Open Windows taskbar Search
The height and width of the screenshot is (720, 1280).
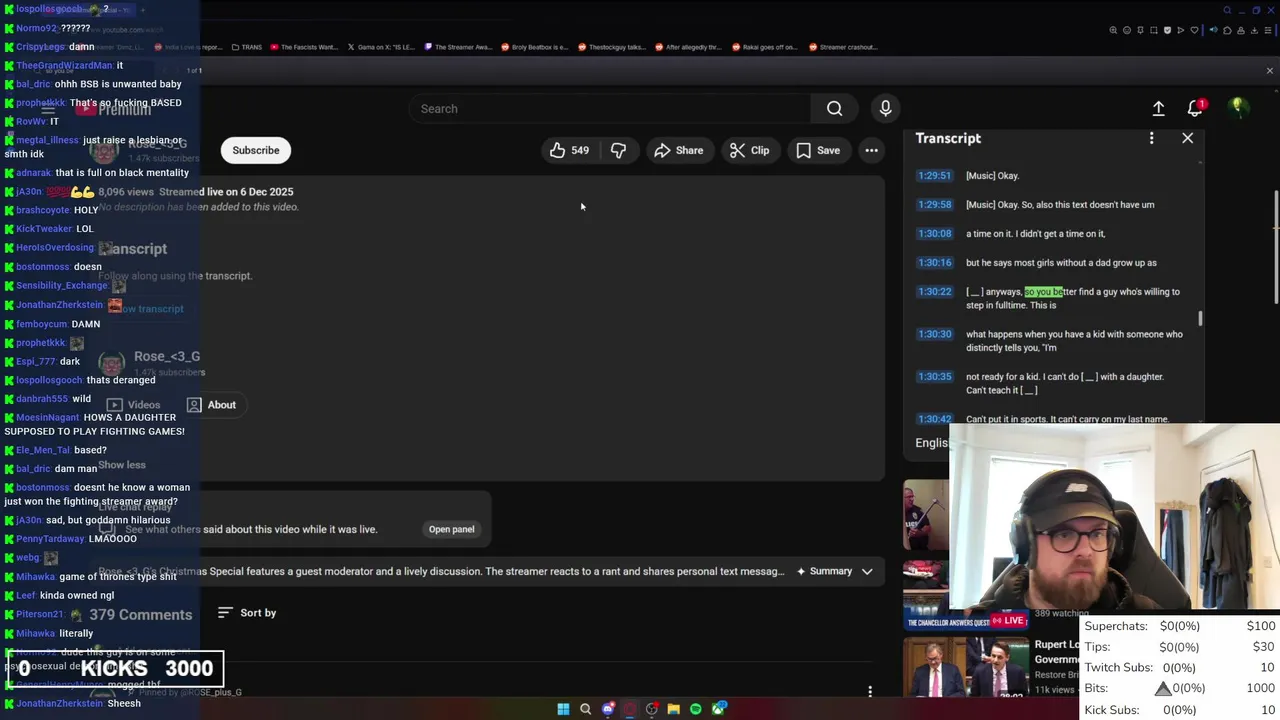pyautogui.click(x=586, y=709)
